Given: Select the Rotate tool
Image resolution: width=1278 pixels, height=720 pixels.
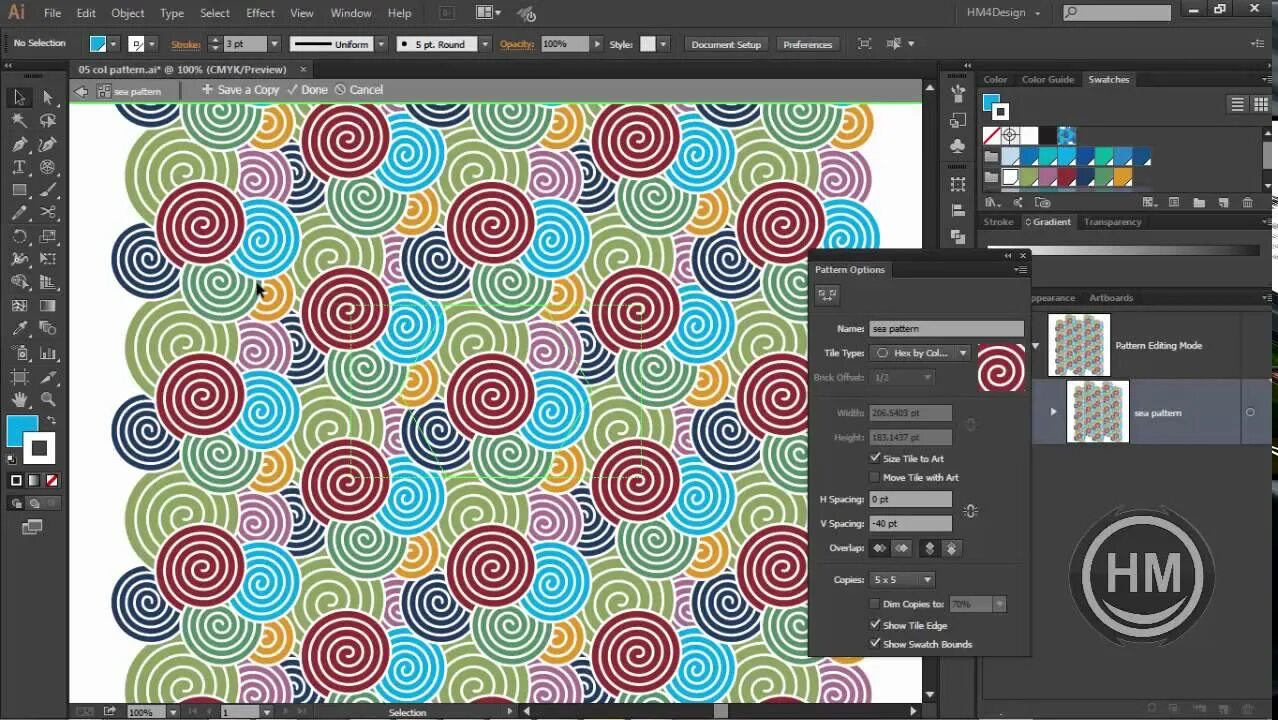Looking at the screenshot, I should click(x=19, y=237).
